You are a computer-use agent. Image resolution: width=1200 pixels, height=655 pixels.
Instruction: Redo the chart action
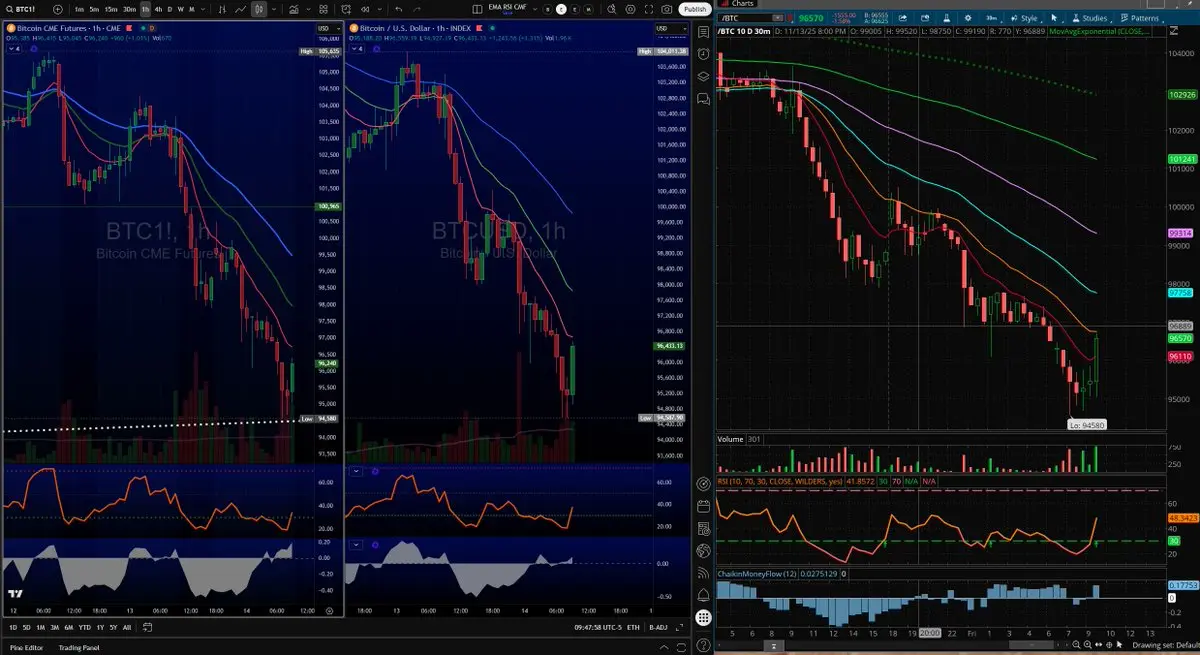click(416, 9)
